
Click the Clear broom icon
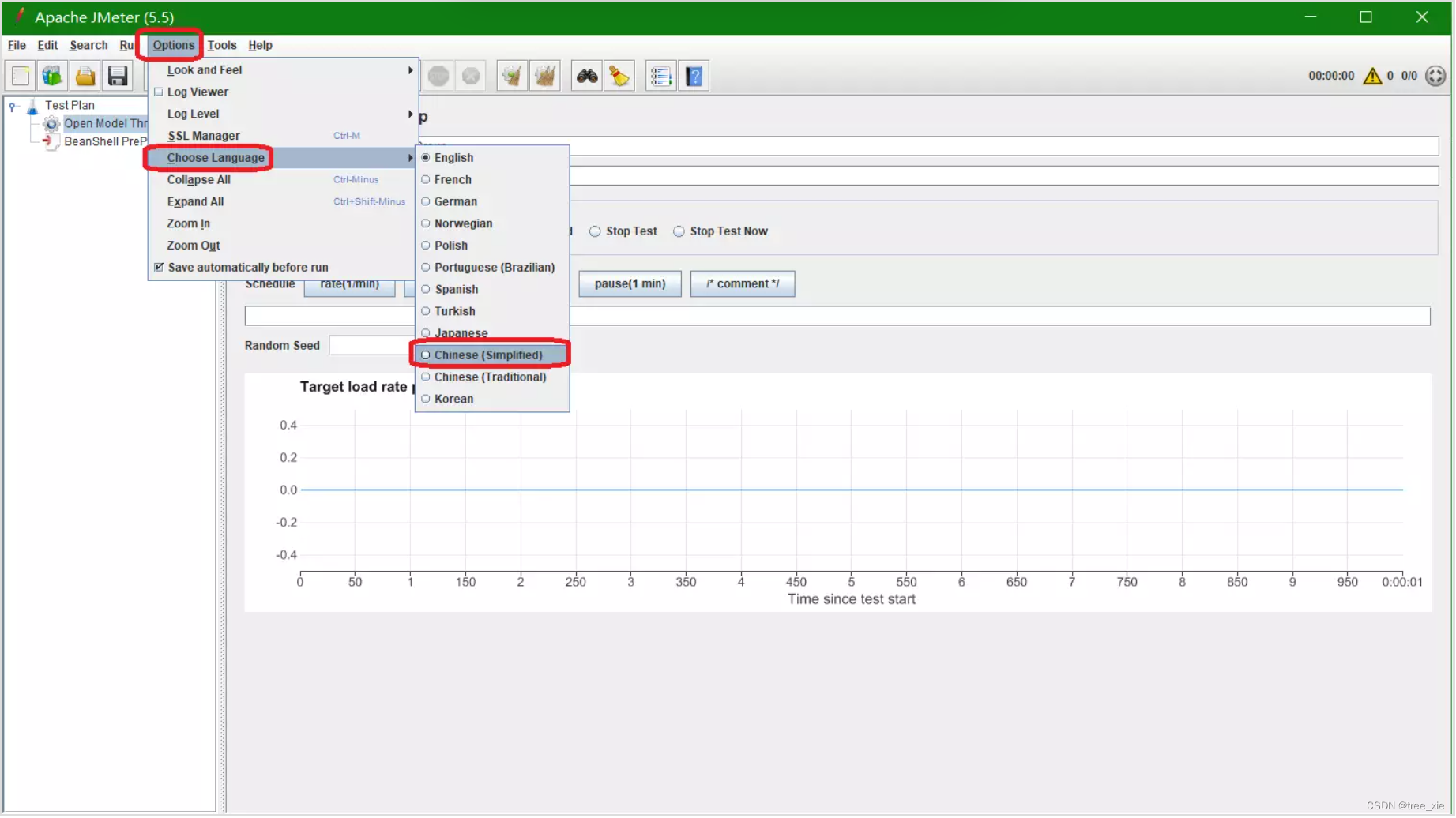(x=512, y=76)
